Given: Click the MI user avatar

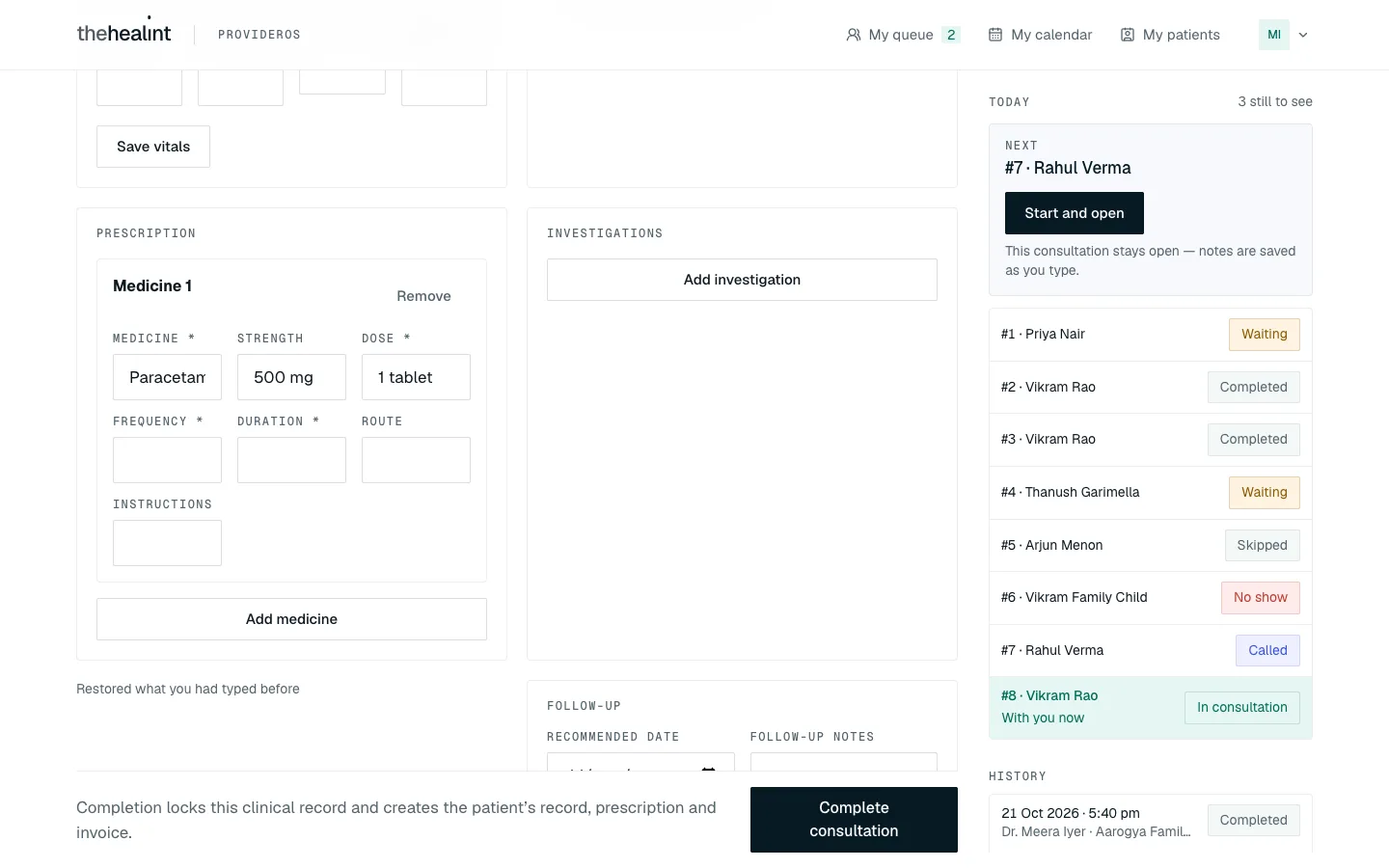Looking at the screenshot, I should tap(1274, 35).
